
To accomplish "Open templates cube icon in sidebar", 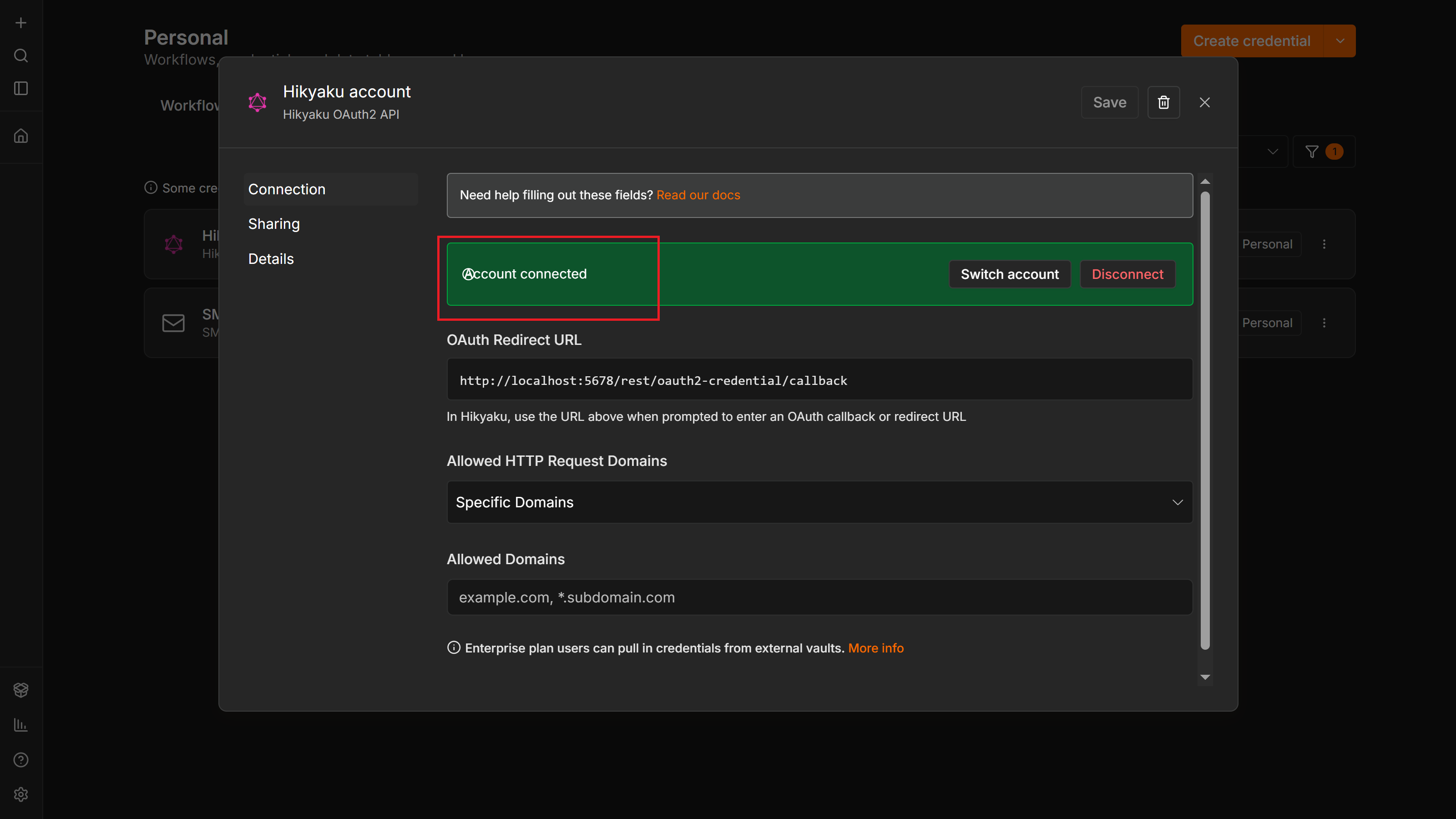I will click(21, 690).
